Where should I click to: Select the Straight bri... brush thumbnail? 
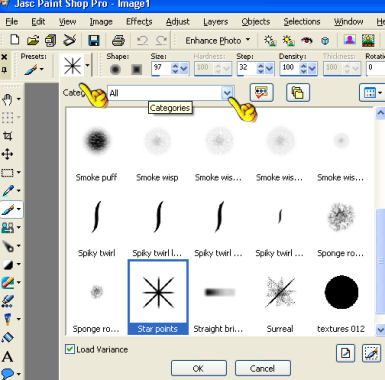point(219,293)
